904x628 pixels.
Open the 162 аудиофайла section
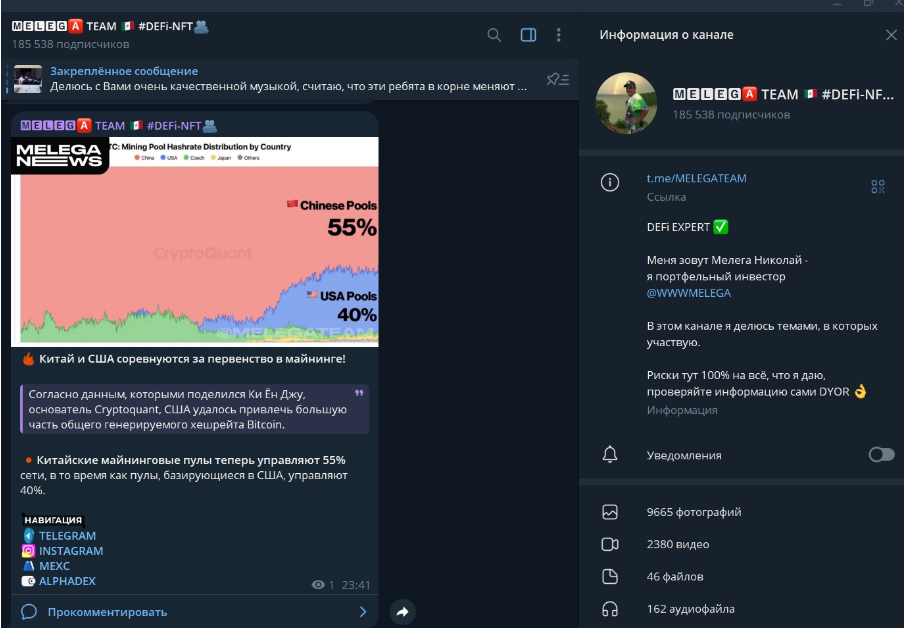point(741,609)
